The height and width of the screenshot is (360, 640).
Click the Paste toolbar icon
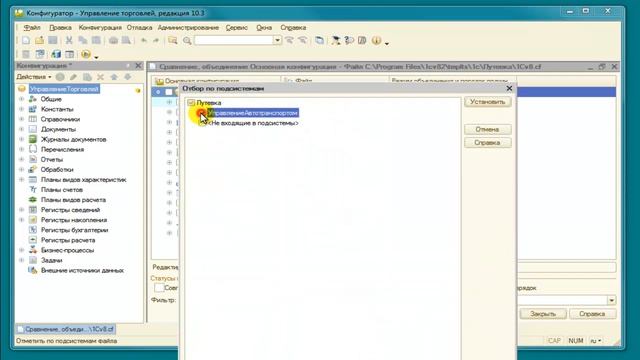click(x=96, y=40)
